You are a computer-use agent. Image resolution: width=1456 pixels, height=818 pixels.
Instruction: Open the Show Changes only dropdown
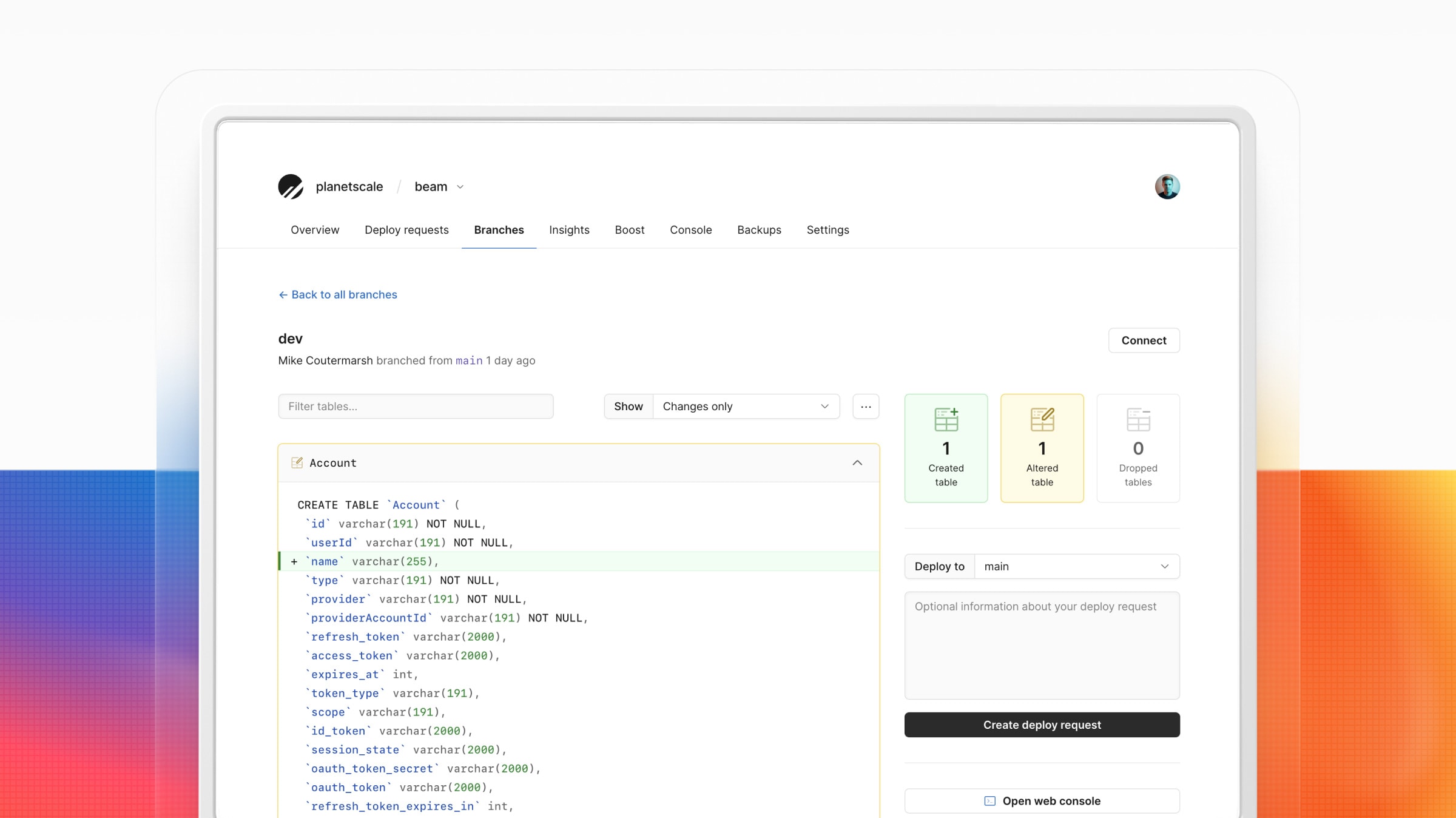tap(746, 407)
